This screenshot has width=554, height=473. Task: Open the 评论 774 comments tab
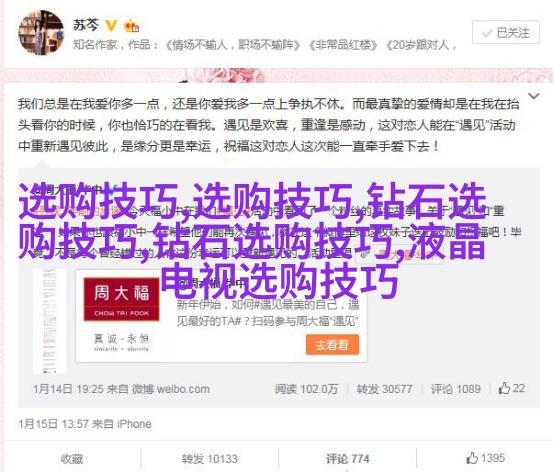click(347, 459)
